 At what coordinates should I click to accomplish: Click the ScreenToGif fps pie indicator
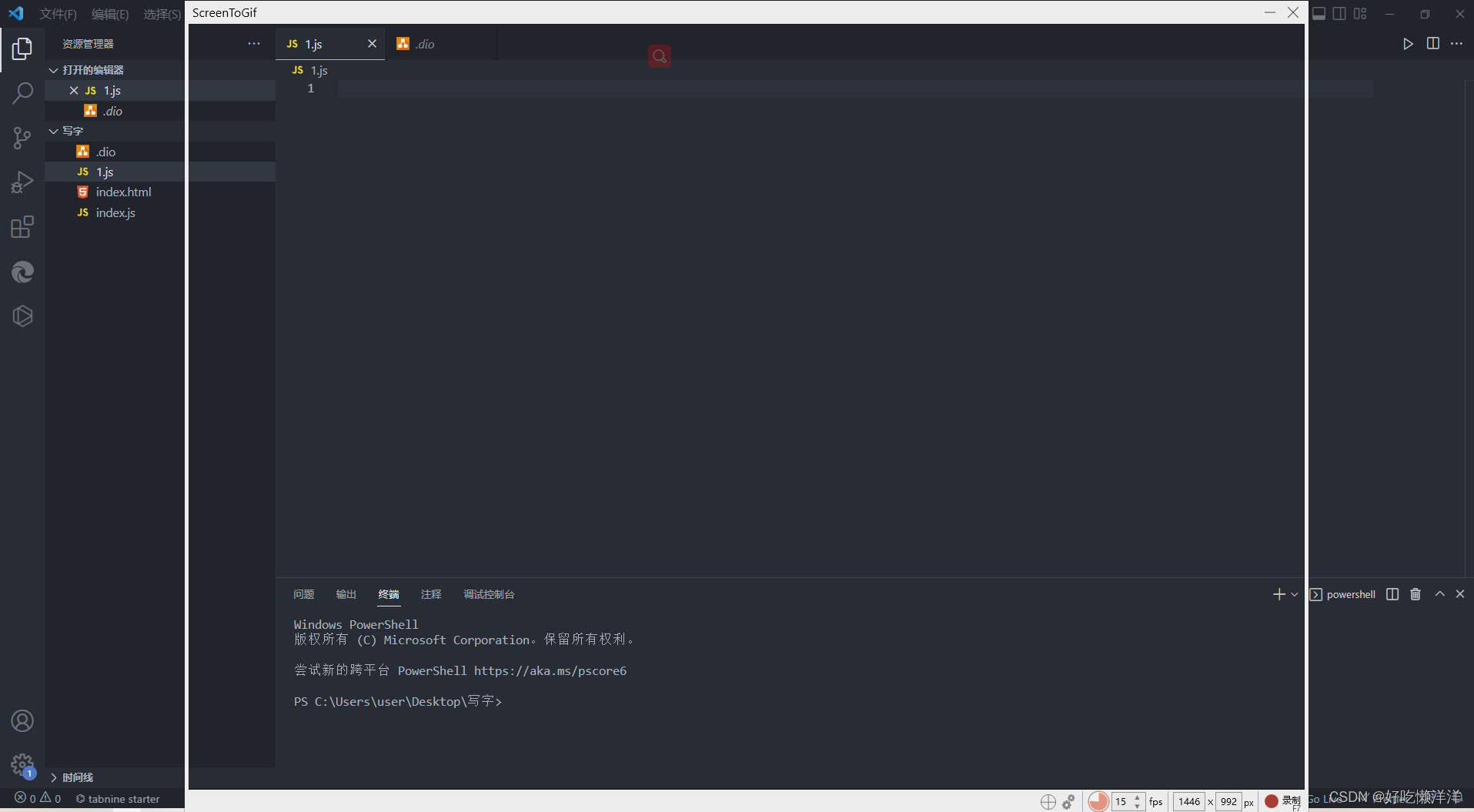(1098, 801)
